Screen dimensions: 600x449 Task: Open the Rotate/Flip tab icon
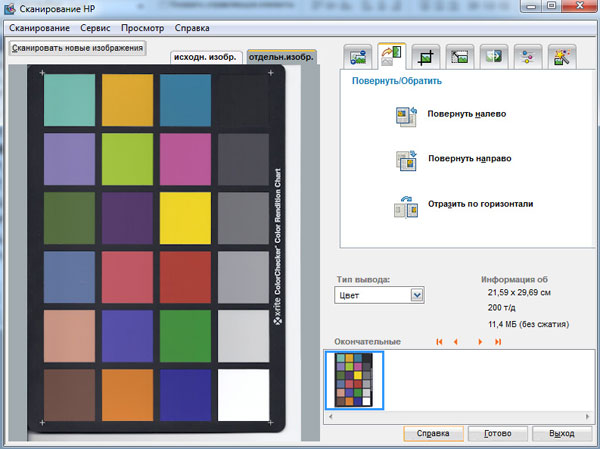391,56
